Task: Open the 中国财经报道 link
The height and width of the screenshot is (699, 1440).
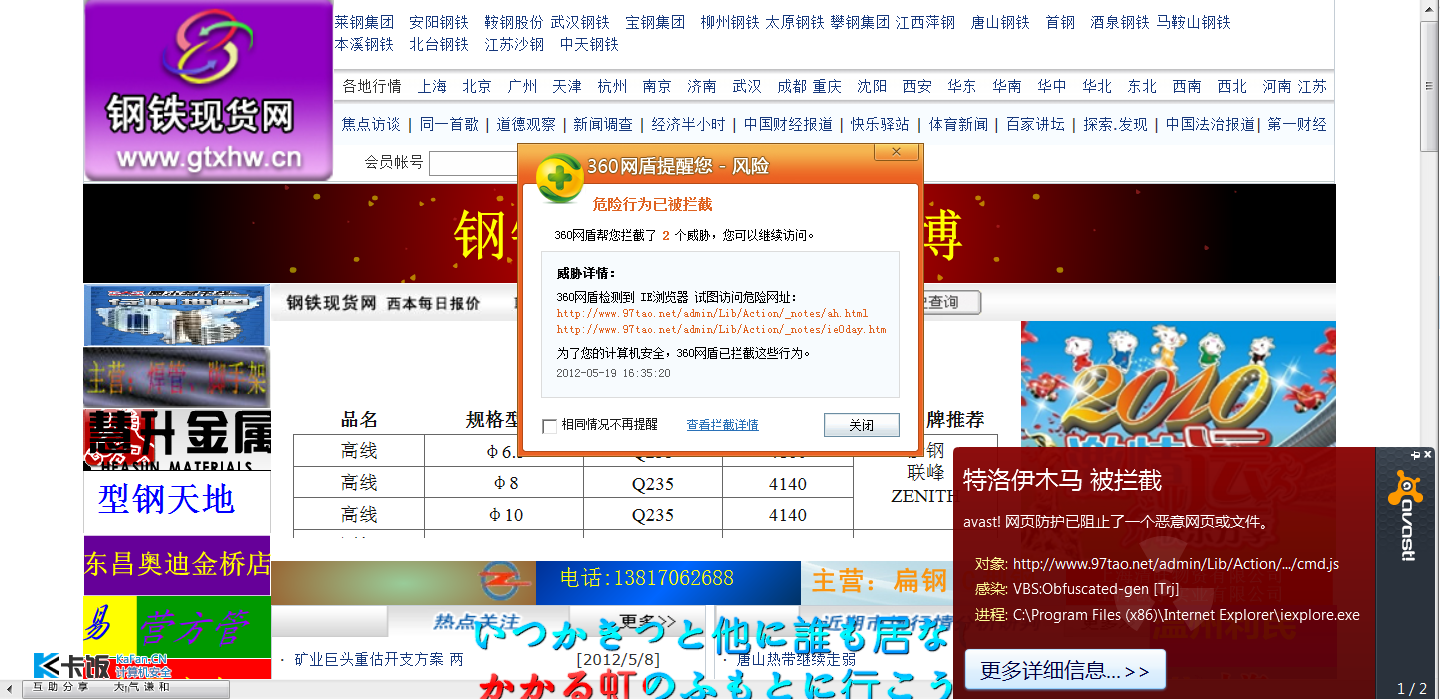Action: point(788,124)
